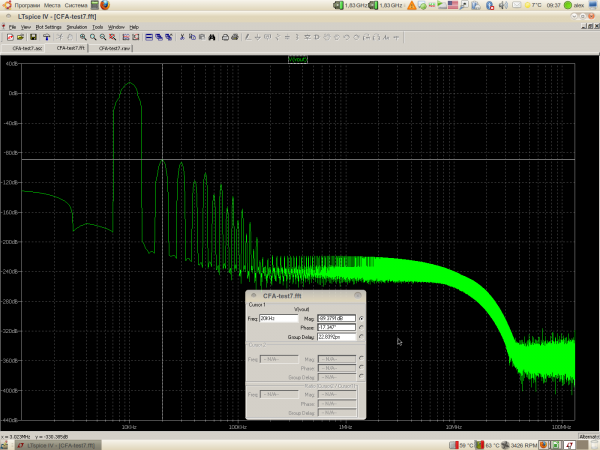Click the Find binoculars icon
This screenshot has width=600, height=450.
[212, 37]
